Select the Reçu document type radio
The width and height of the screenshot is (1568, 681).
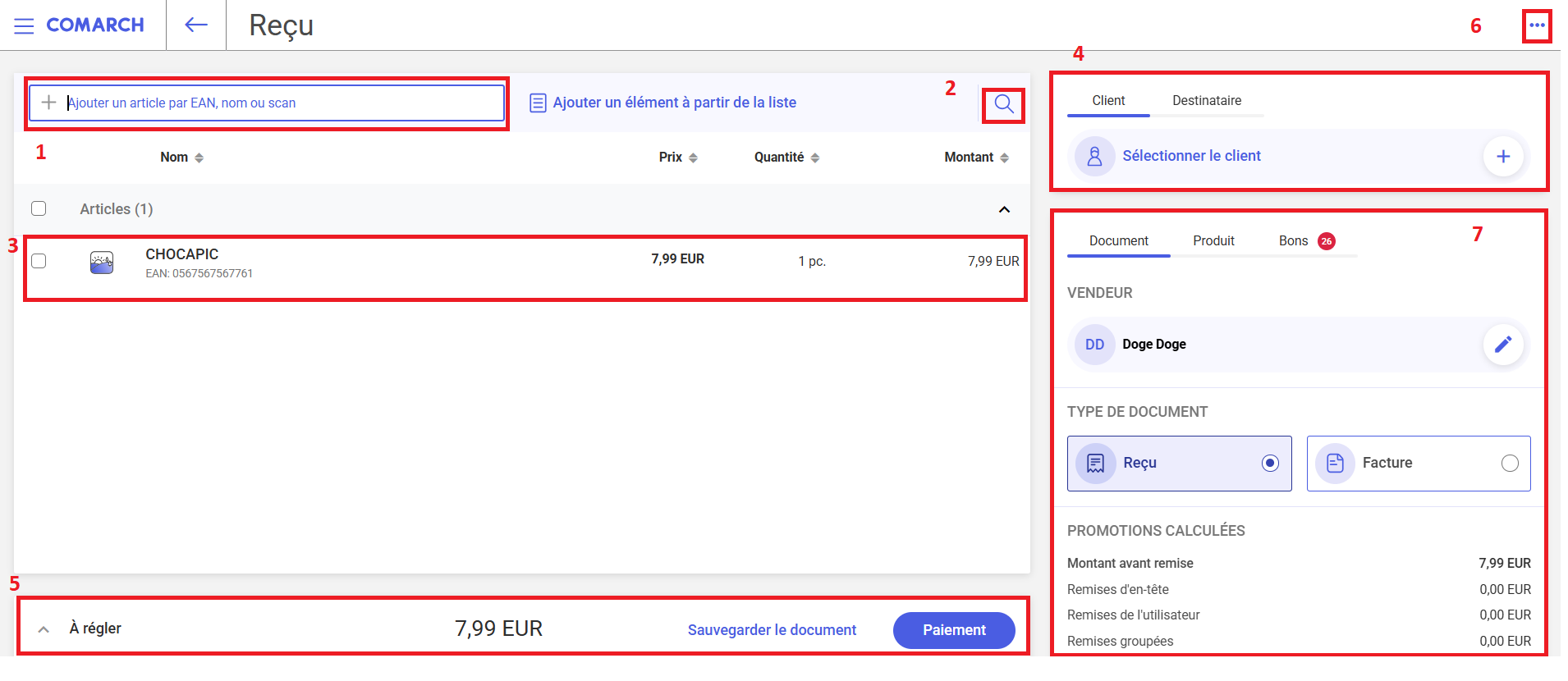coord(1270,464)
